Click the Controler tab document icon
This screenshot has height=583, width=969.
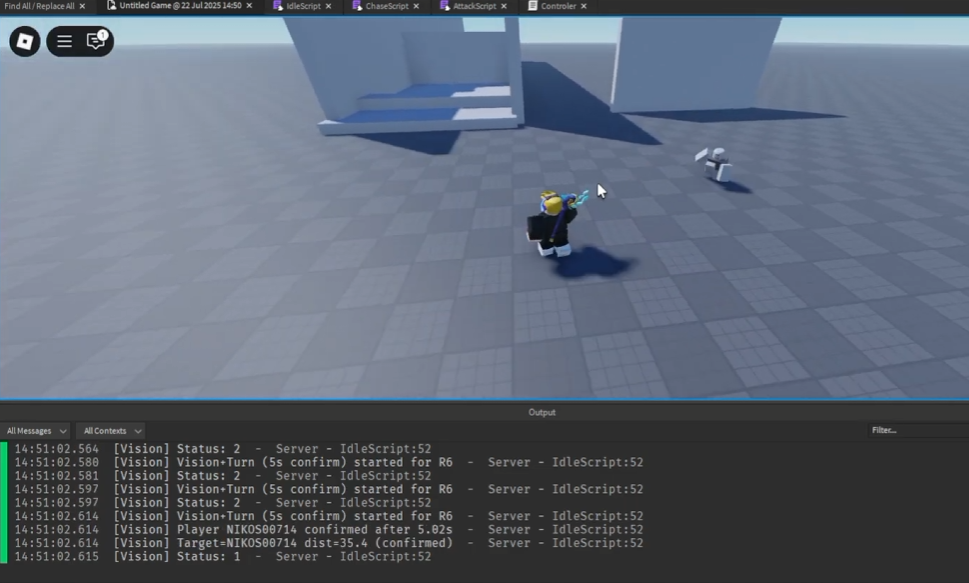(x=532, y=6)
